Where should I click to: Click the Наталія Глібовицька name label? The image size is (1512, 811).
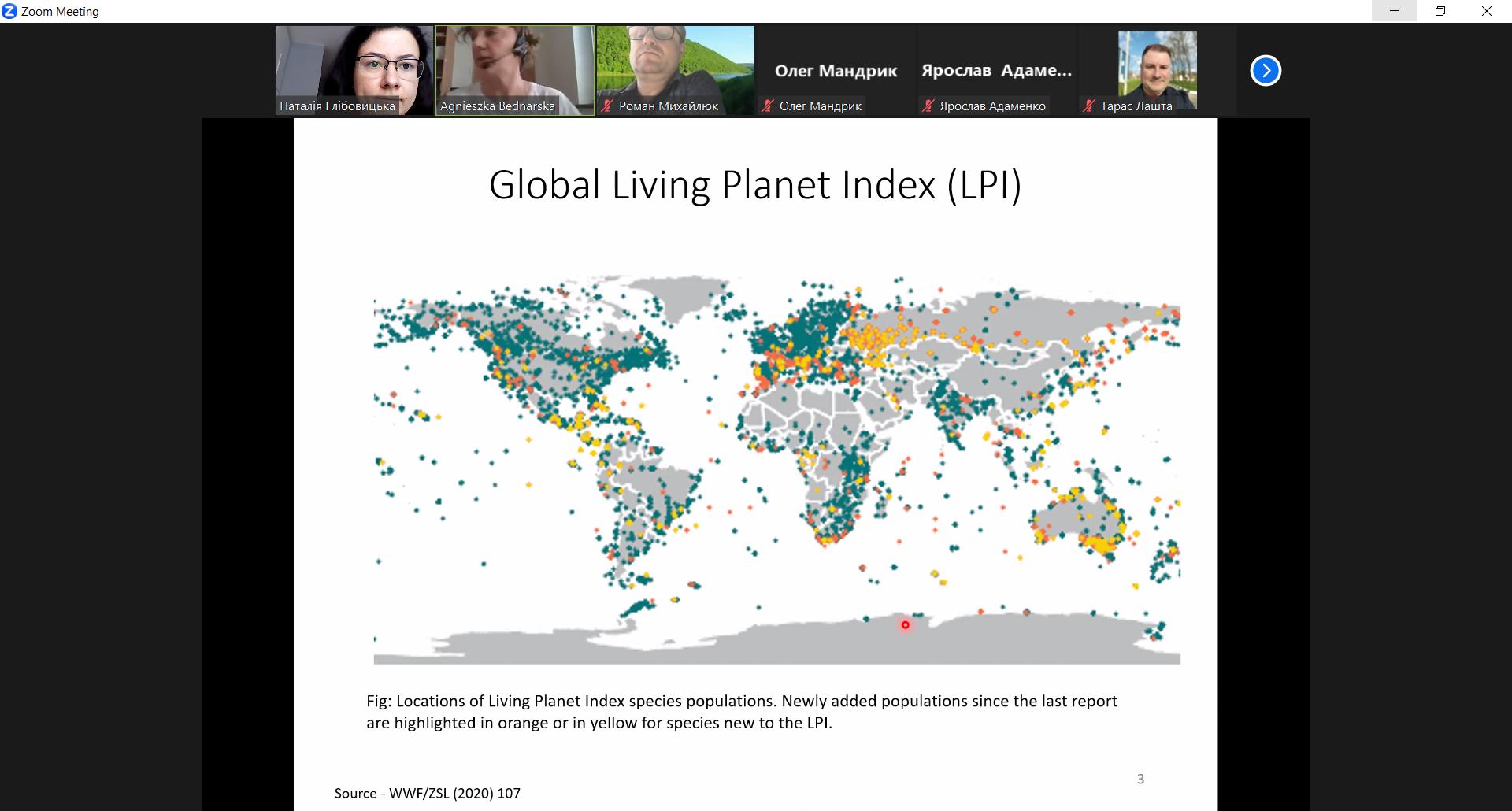(x=337, y=106)
